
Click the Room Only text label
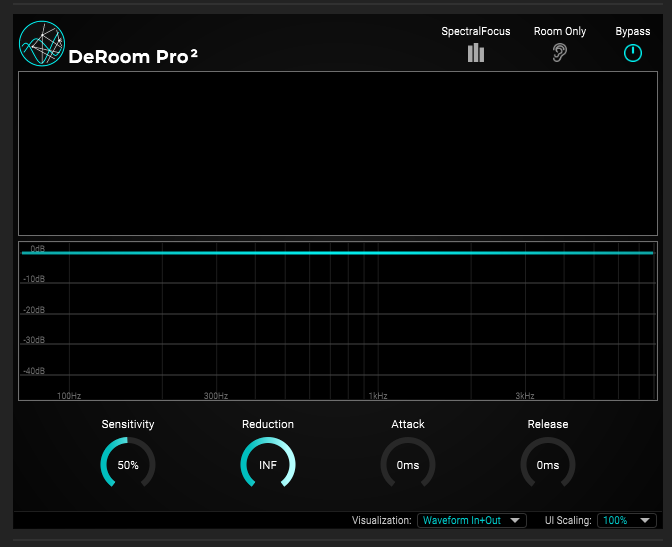pyautogui.click(x=560, y=31)
